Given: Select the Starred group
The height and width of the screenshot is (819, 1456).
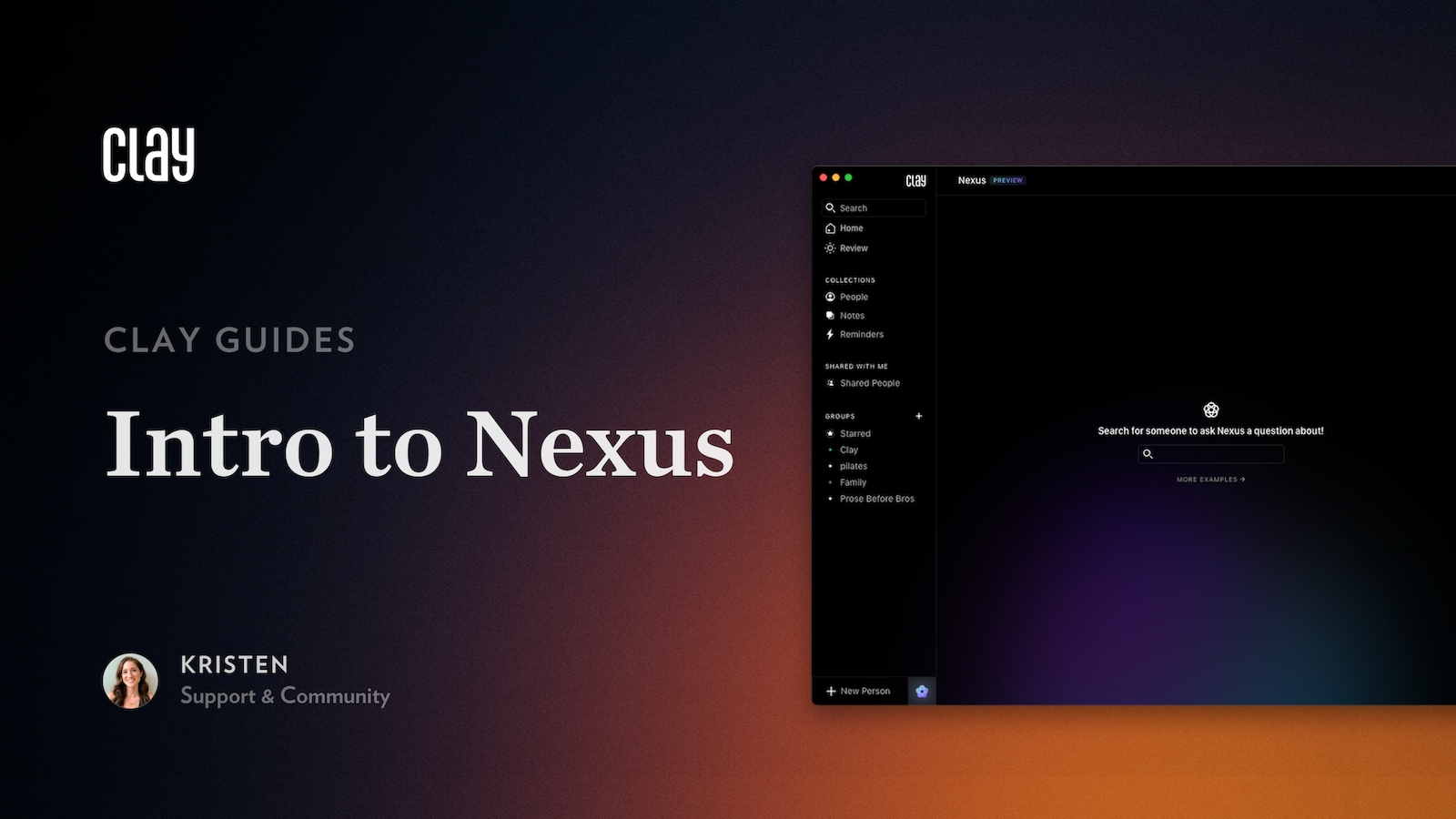Looking at the screenshot, I should (x=854, y=434).
